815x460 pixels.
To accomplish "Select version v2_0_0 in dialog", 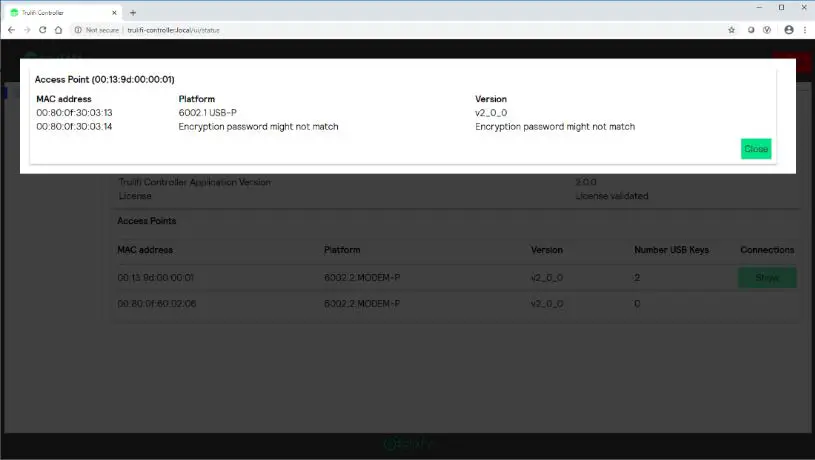I will pyautogui.click(x=491, y=113).
